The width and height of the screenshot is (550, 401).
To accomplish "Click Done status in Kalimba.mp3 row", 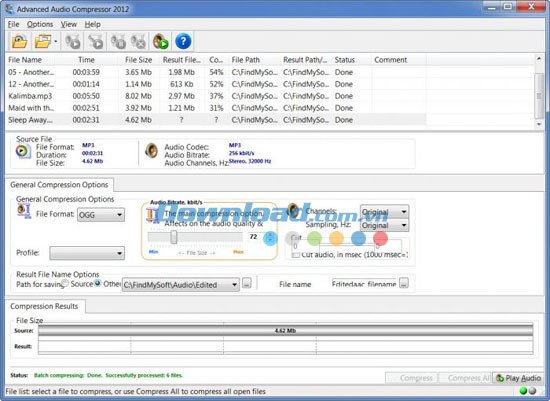I will [344, 96].
